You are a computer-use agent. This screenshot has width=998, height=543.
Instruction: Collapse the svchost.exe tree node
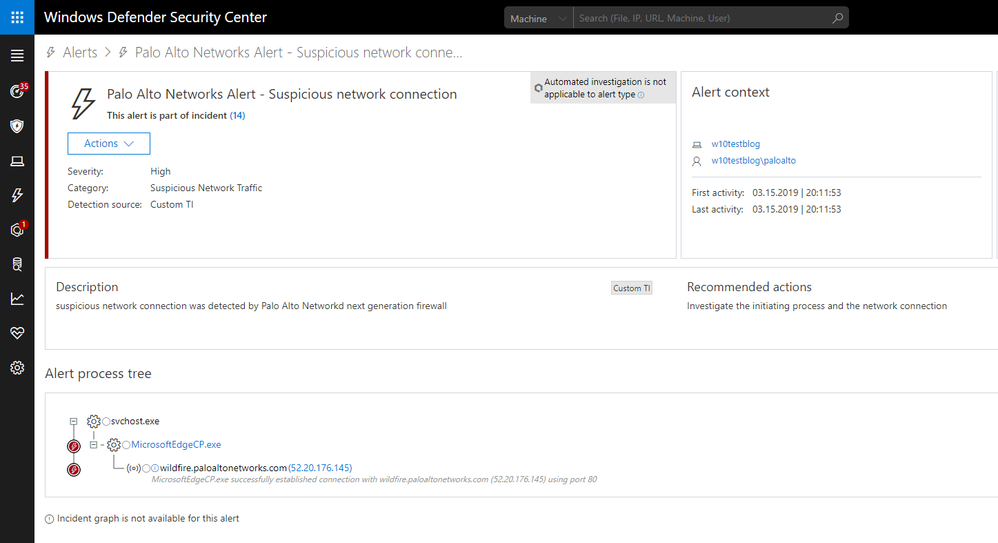[74, 421]
